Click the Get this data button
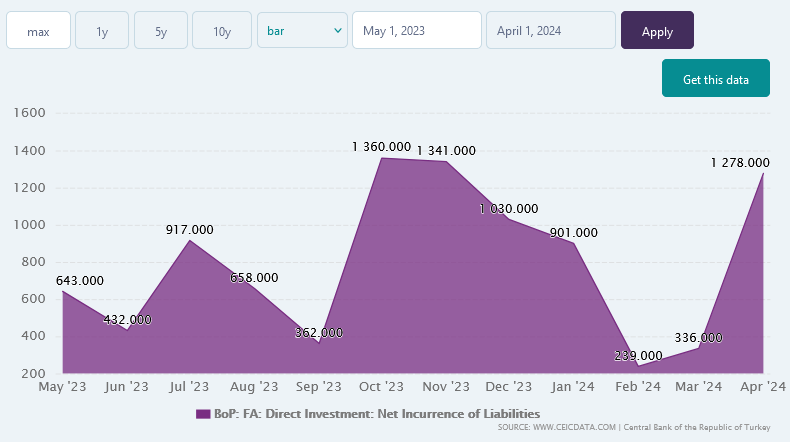 pos(715,79)
